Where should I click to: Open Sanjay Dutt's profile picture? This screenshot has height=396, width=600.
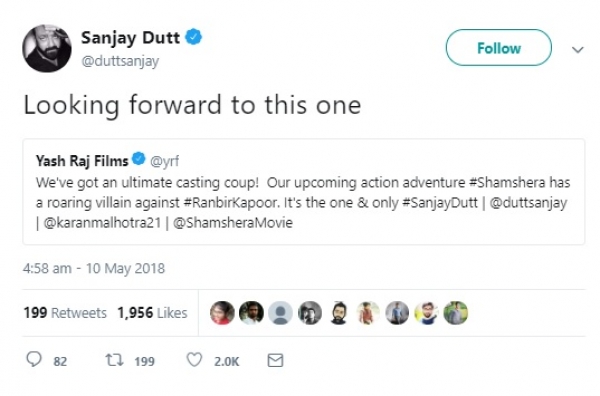[47, 48]
